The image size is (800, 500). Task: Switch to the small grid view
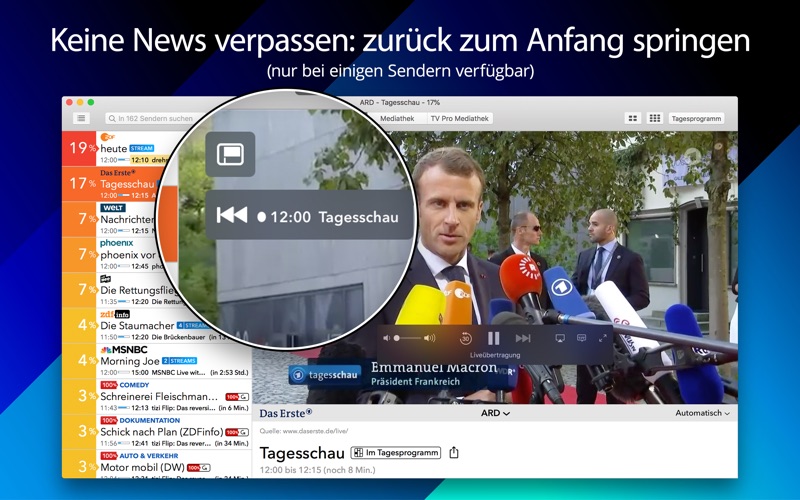coord(633,118)
